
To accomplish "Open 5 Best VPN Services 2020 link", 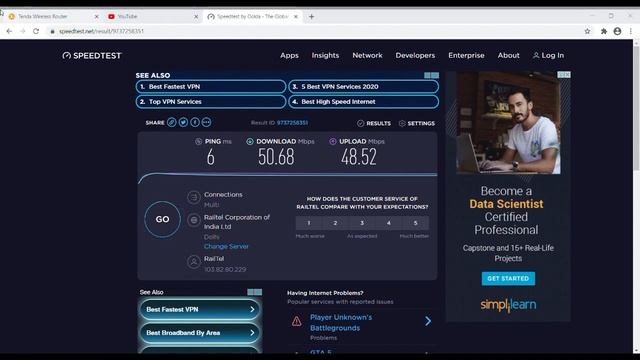I will coord(364,87).
